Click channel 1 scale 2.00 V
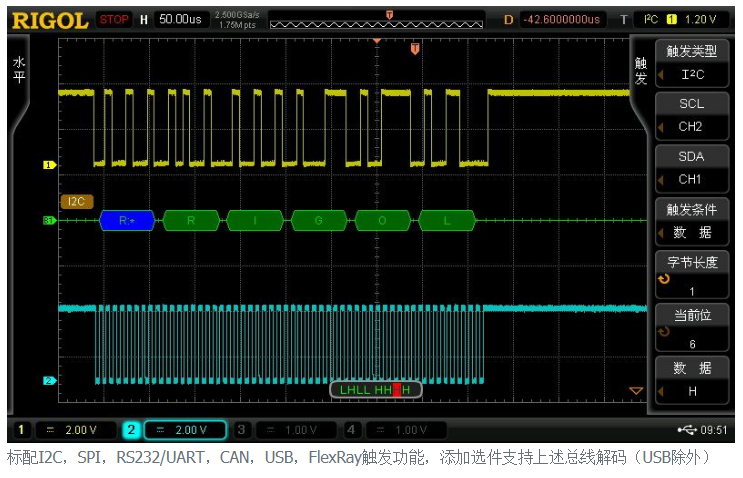Image resolution: width=743 pixels, height=478 pixels. coord(76,430)
